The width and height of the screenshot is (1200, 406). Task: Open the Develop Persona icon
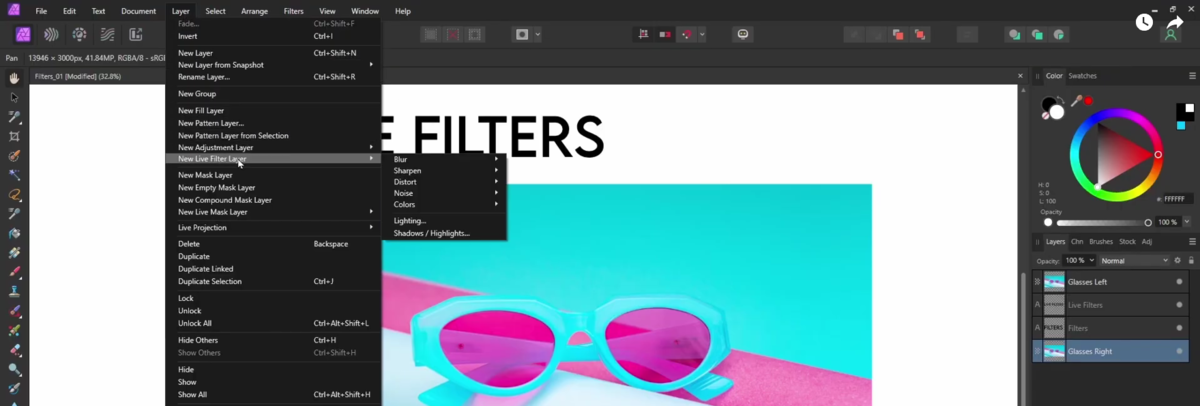coord(79,35)
